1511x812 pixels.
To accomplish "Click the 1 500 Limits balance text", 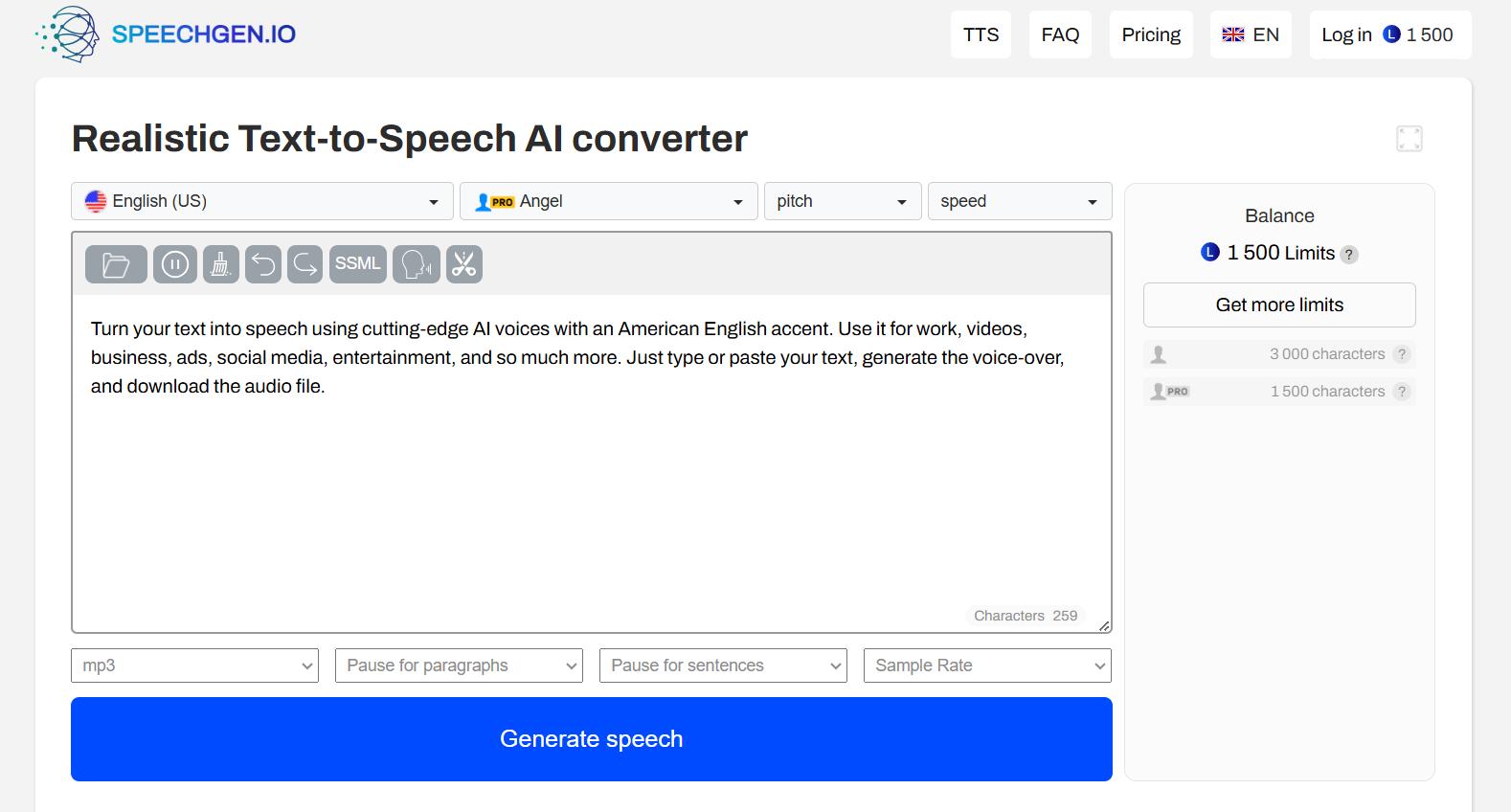I will (x=1281, y=253).
